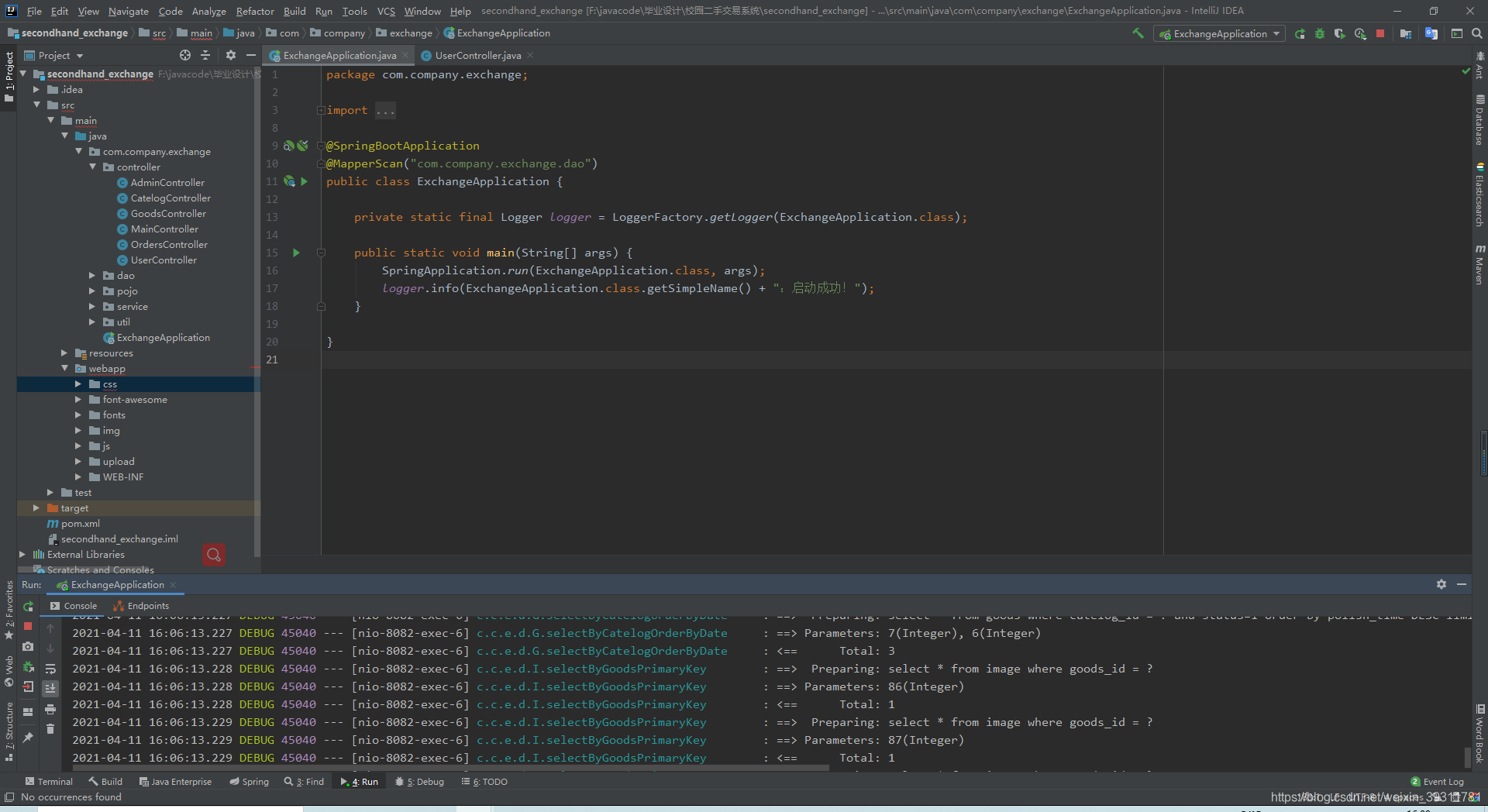Screen dimensions: 1488x812
Task: Select GoodsController in the project tree
Action: click(x=168, y=214)
